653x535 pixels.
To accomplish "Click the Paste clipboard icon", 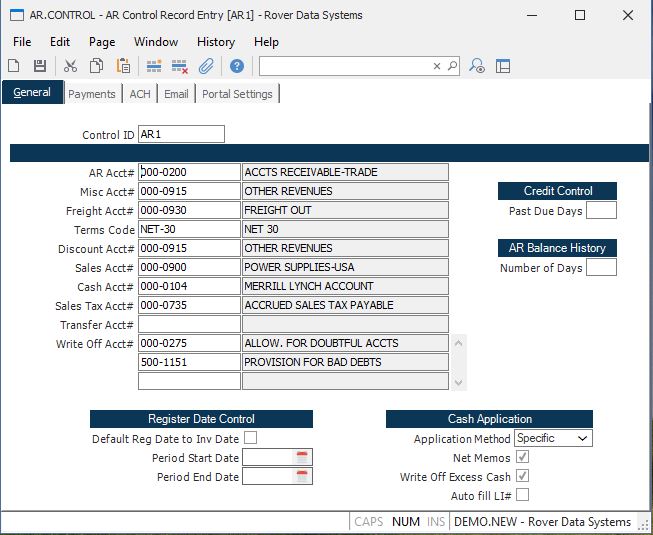I will [123, 66].
